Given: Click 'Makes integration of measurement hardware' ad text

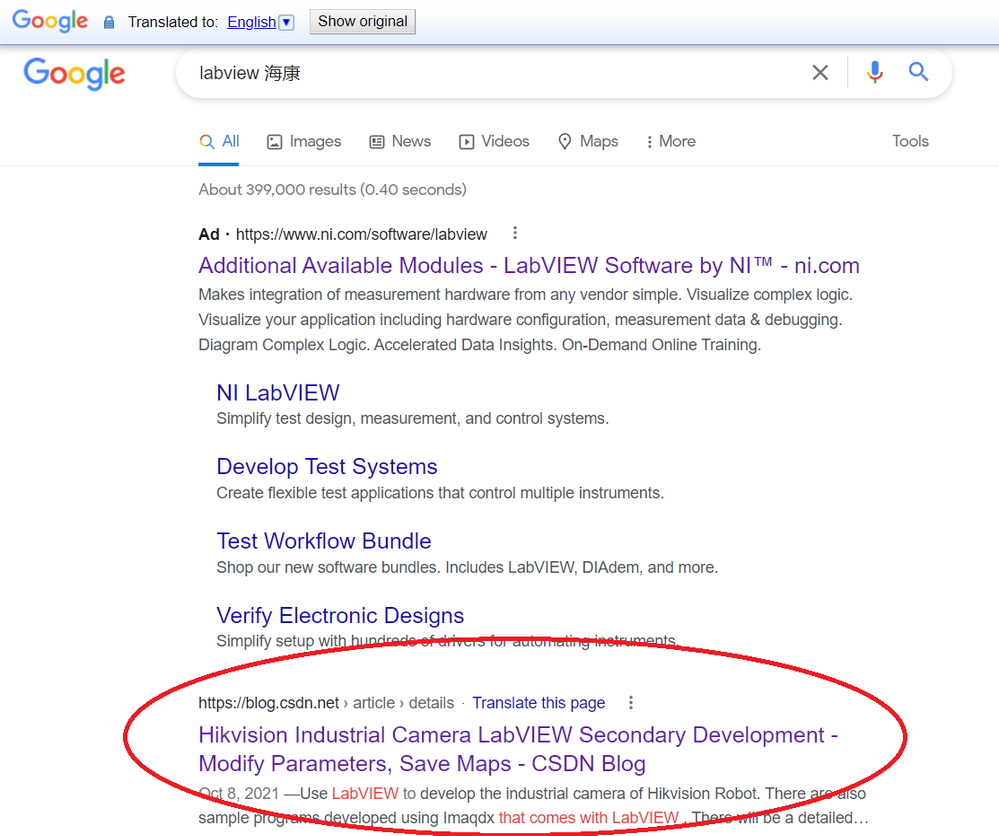Looking at the screenshot, I should (525, 320).
